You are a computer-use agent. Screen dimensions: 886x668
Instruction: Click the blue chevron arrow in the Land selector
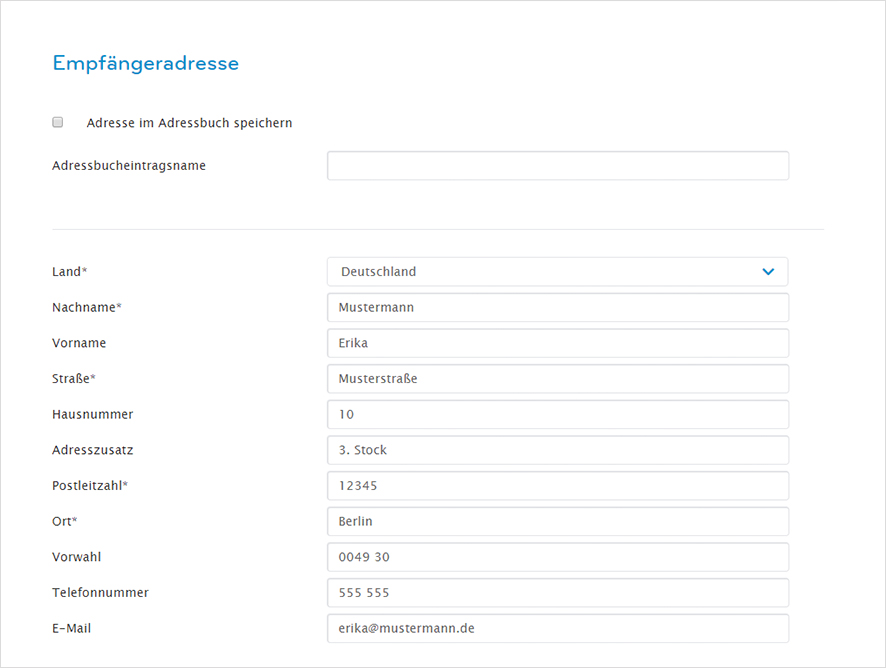pyautogui.click(x=768, y=272)
